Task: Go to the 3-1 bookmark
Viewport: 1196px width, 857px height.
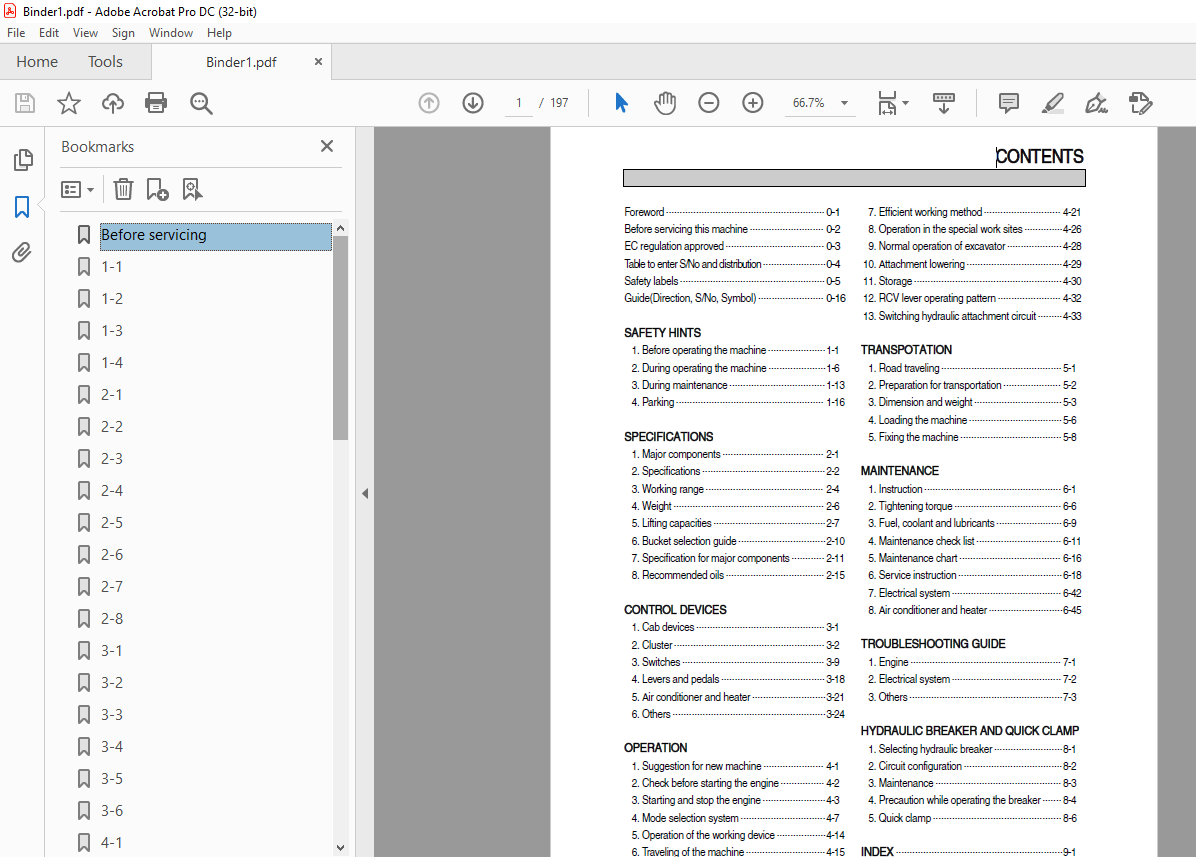Action: click(112, 651)
